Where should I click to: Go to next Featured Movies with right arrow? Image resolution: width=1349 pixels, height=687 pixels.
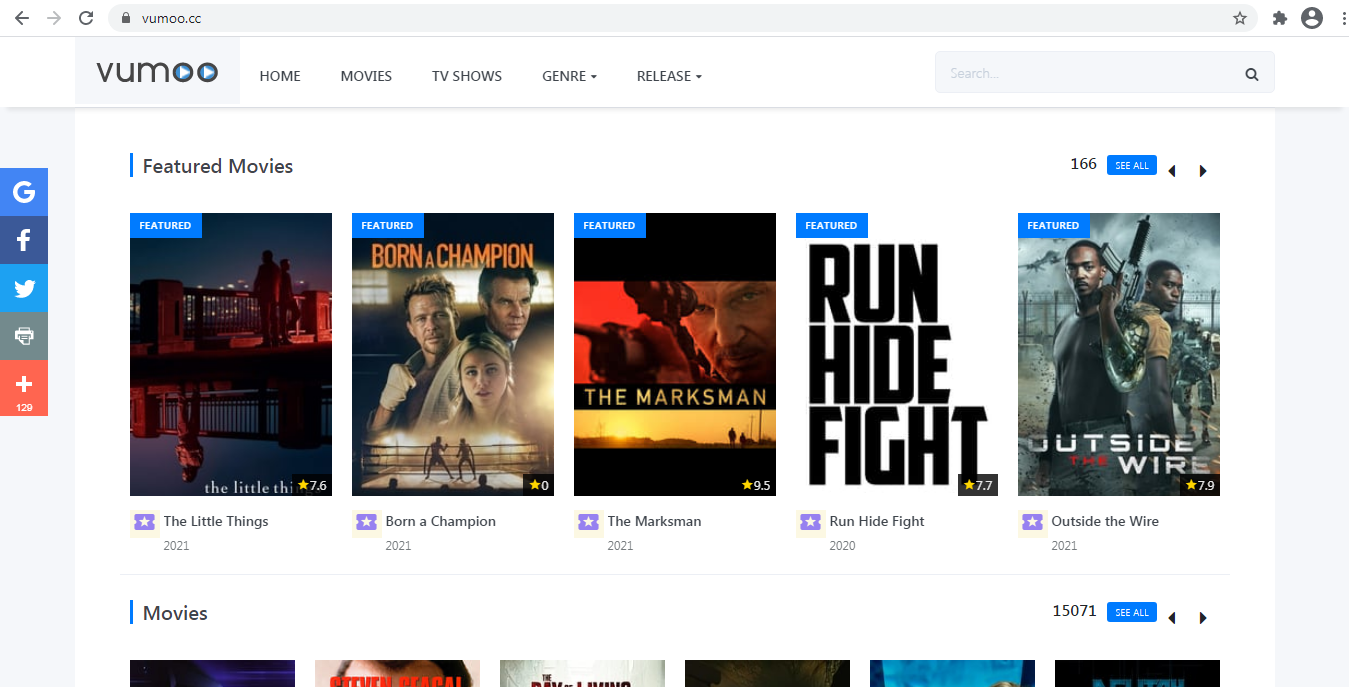(x=1203, y=171)
